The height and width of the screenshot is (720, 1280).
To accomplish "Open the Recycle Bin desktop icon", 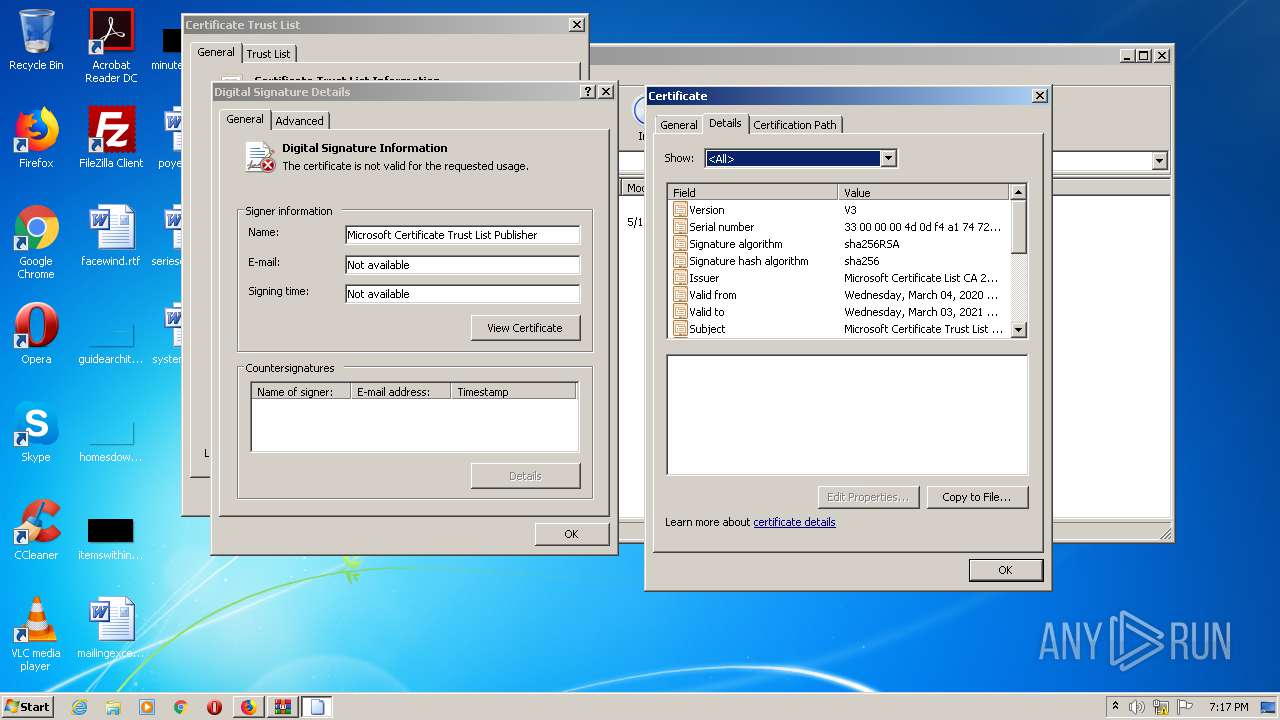I will [x=36, y=40].
